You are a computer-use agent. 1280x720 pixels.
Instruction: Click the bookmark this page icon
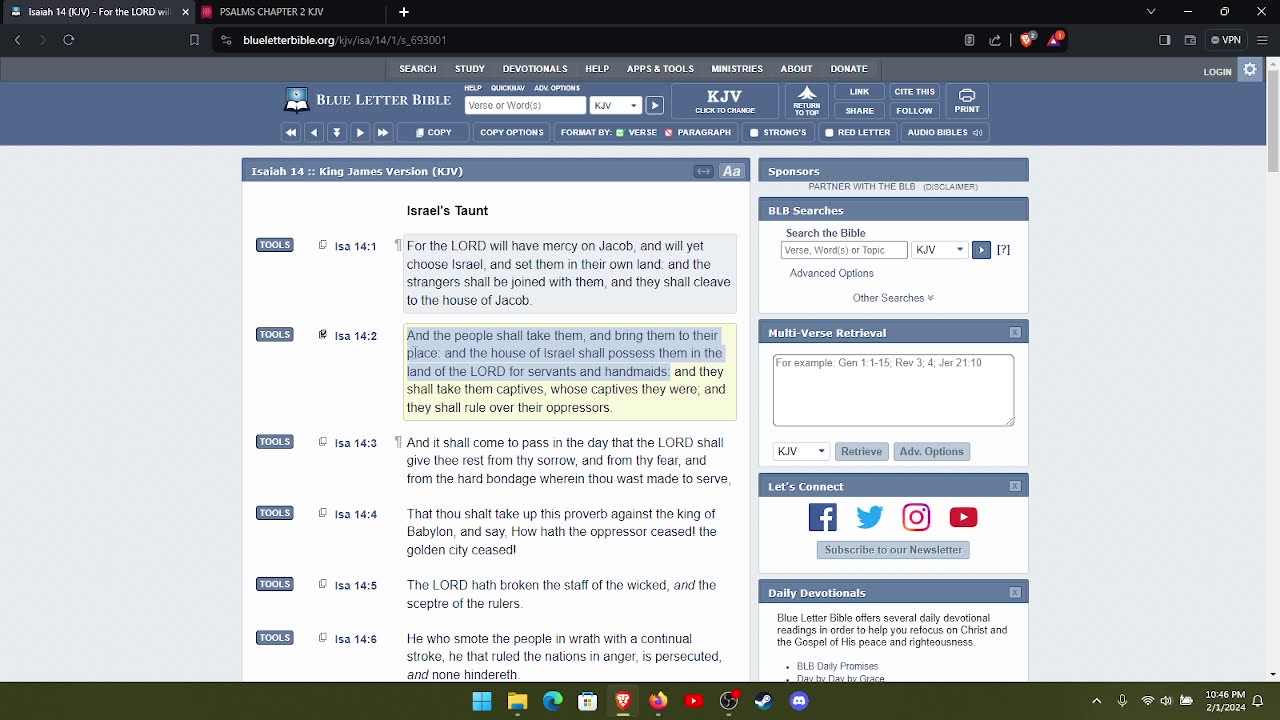click(x=194, y=40)
